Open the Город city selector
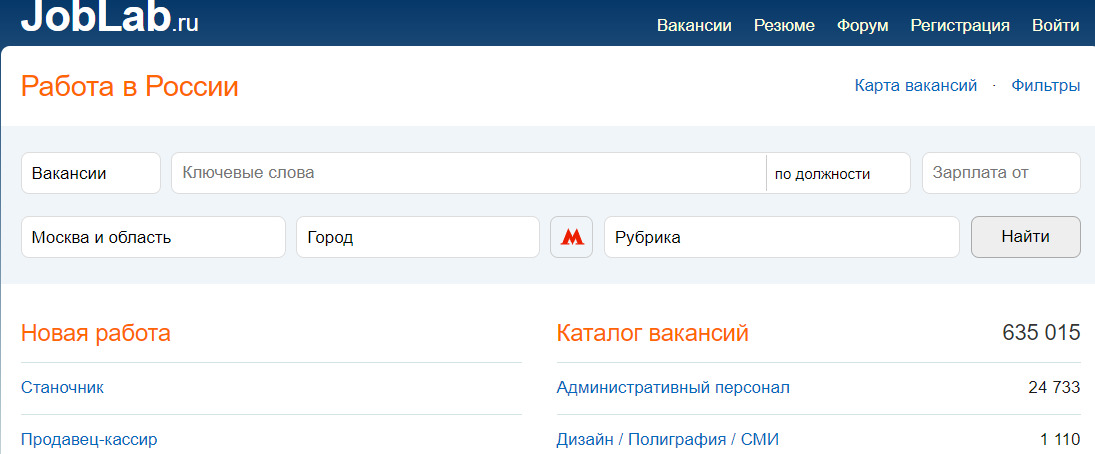Screen dimensions: 1095x454 417,237
